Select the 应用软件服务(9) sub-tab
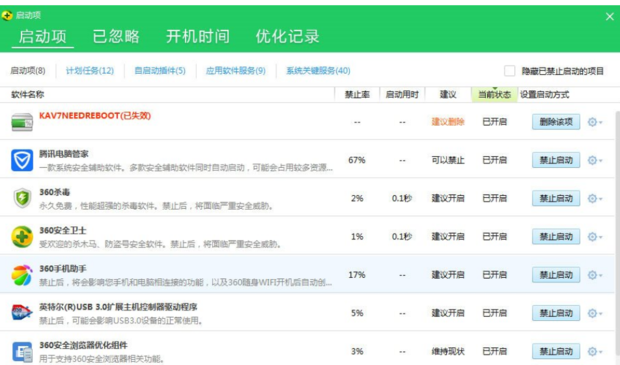 pos(236,71)
